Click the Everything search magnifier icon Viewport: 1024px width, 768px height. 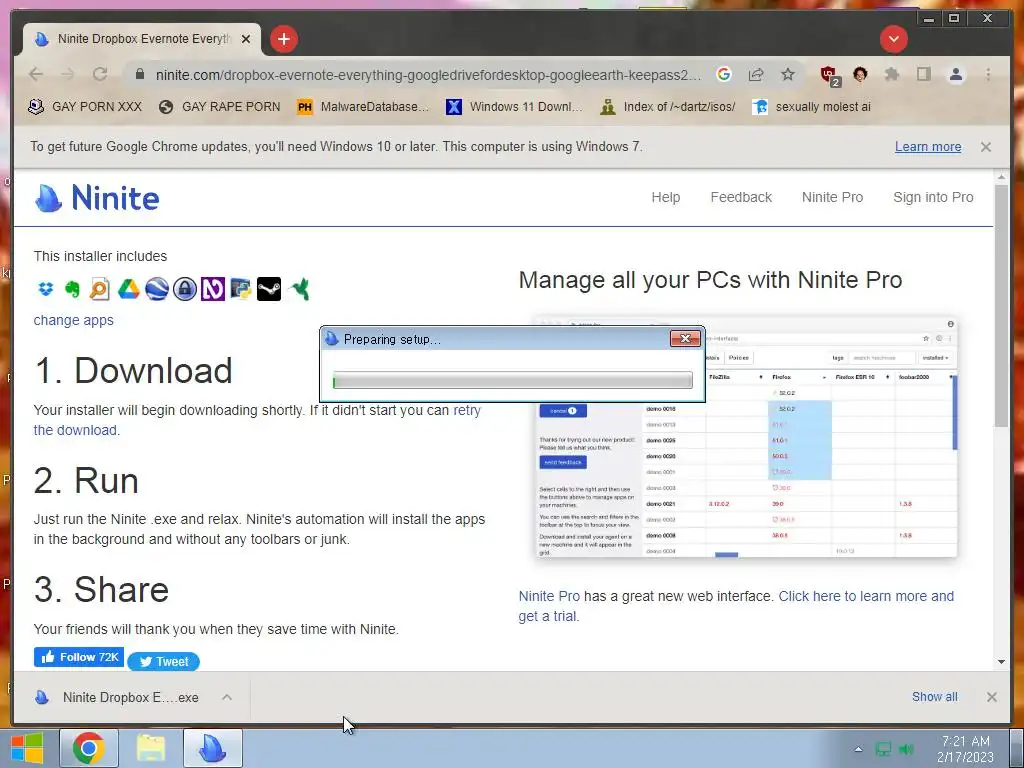[100, 289]
